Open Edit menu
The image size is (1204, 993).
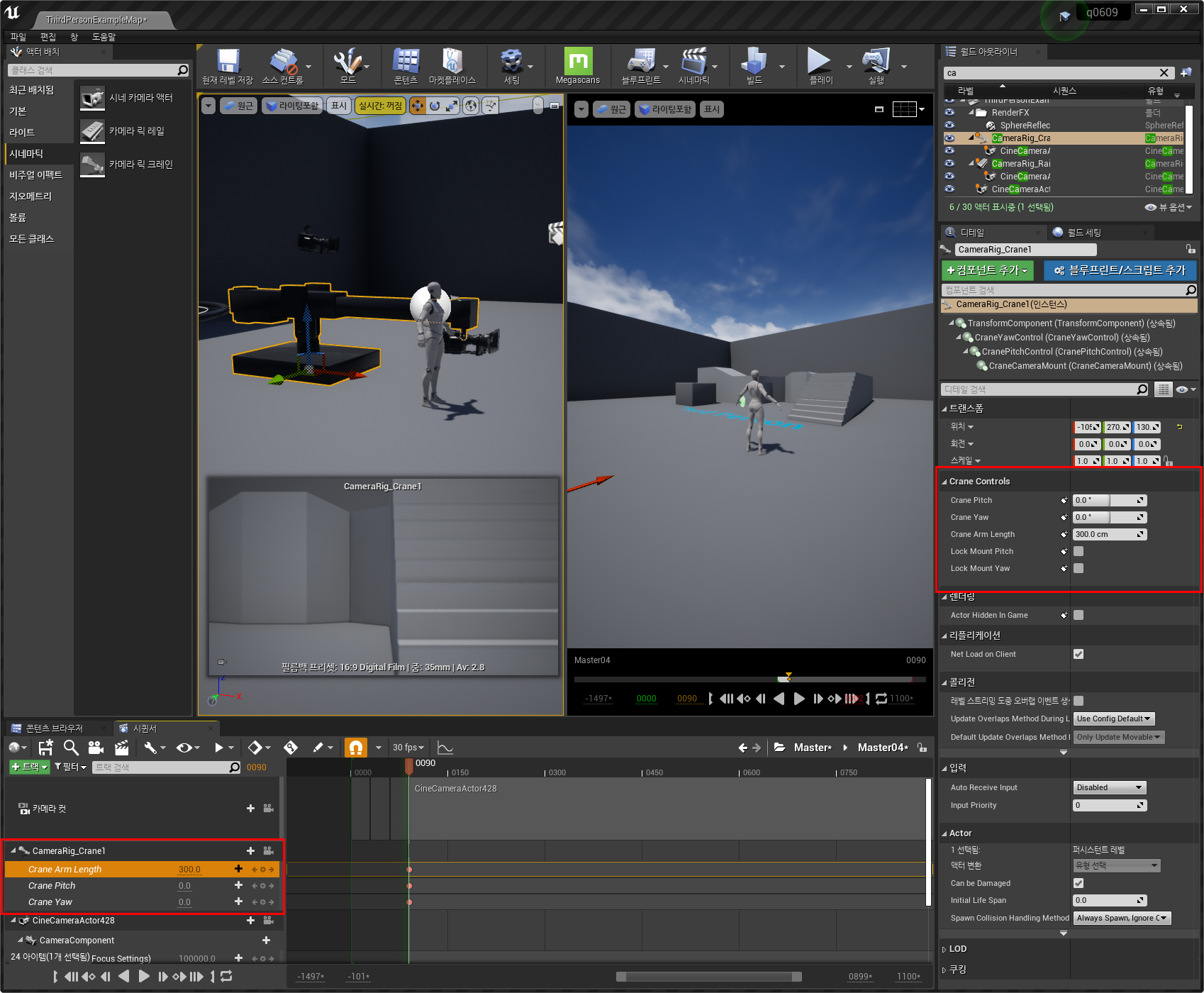48,37
